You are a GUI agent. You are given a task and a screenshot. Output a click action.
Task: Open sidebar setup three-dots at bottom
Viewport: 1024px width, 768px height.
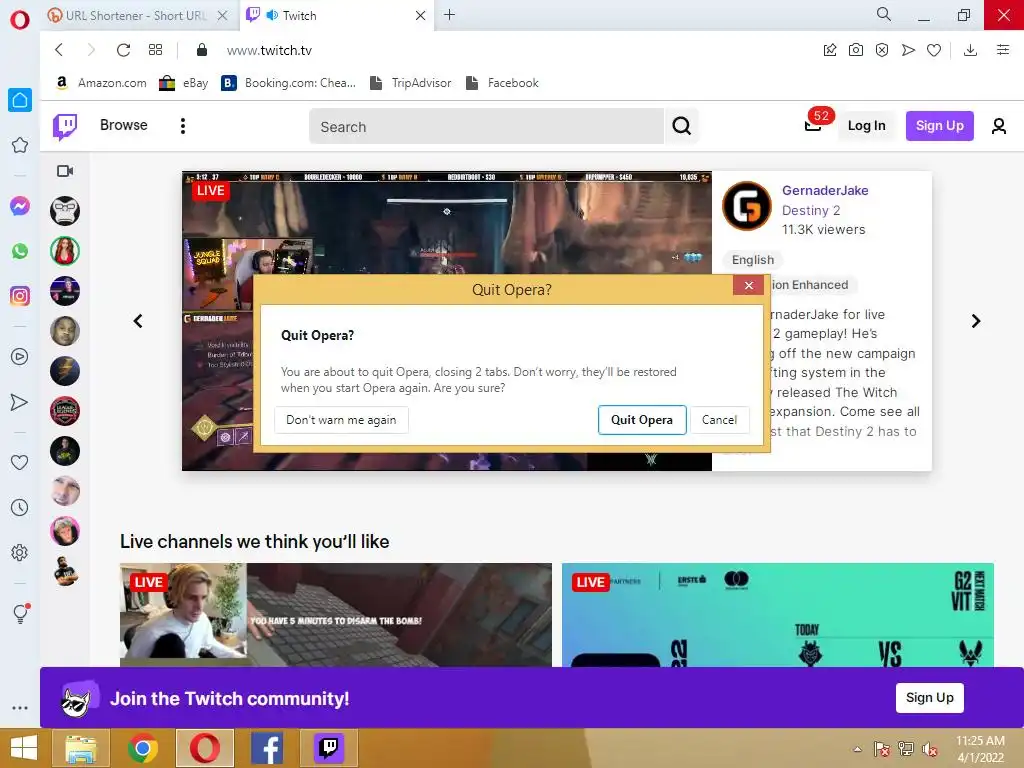[20, 708]
